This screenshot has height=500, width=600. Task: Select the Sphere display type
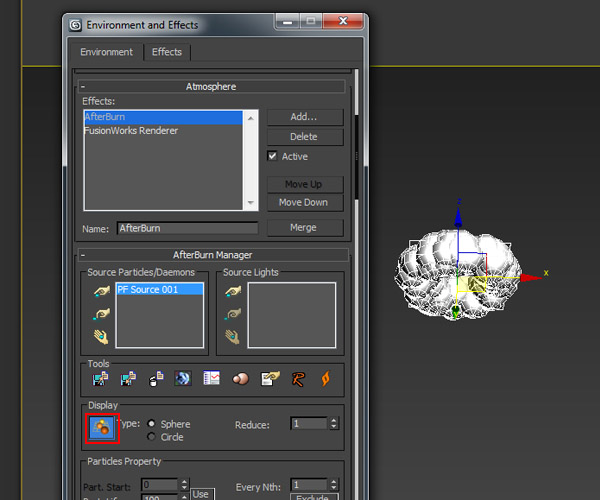(x=151, y=423)
